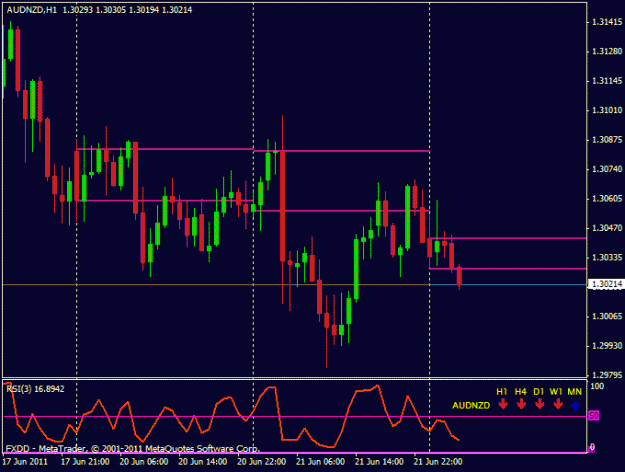Click the 1.29930 price scale value
625x472 pixels.
607,346
